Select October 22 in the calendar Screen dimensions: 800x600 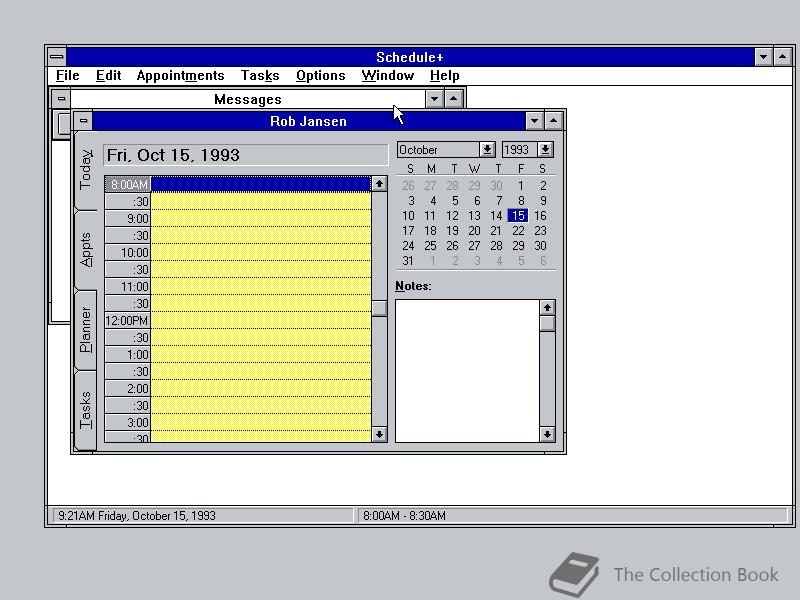coord(518,231)
